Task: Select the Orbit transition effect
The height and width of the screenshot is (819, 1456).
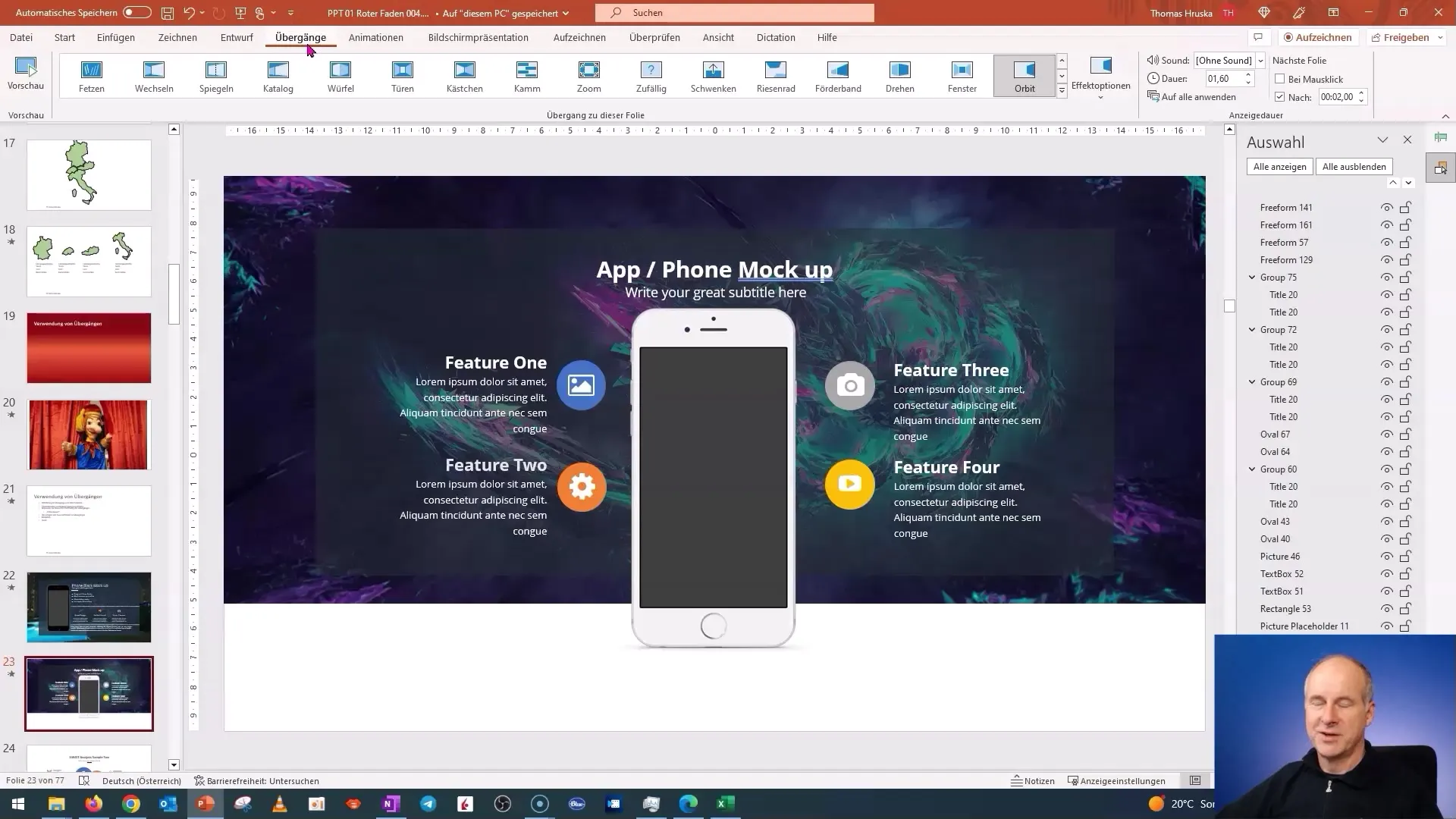Action: (1024, 75)
